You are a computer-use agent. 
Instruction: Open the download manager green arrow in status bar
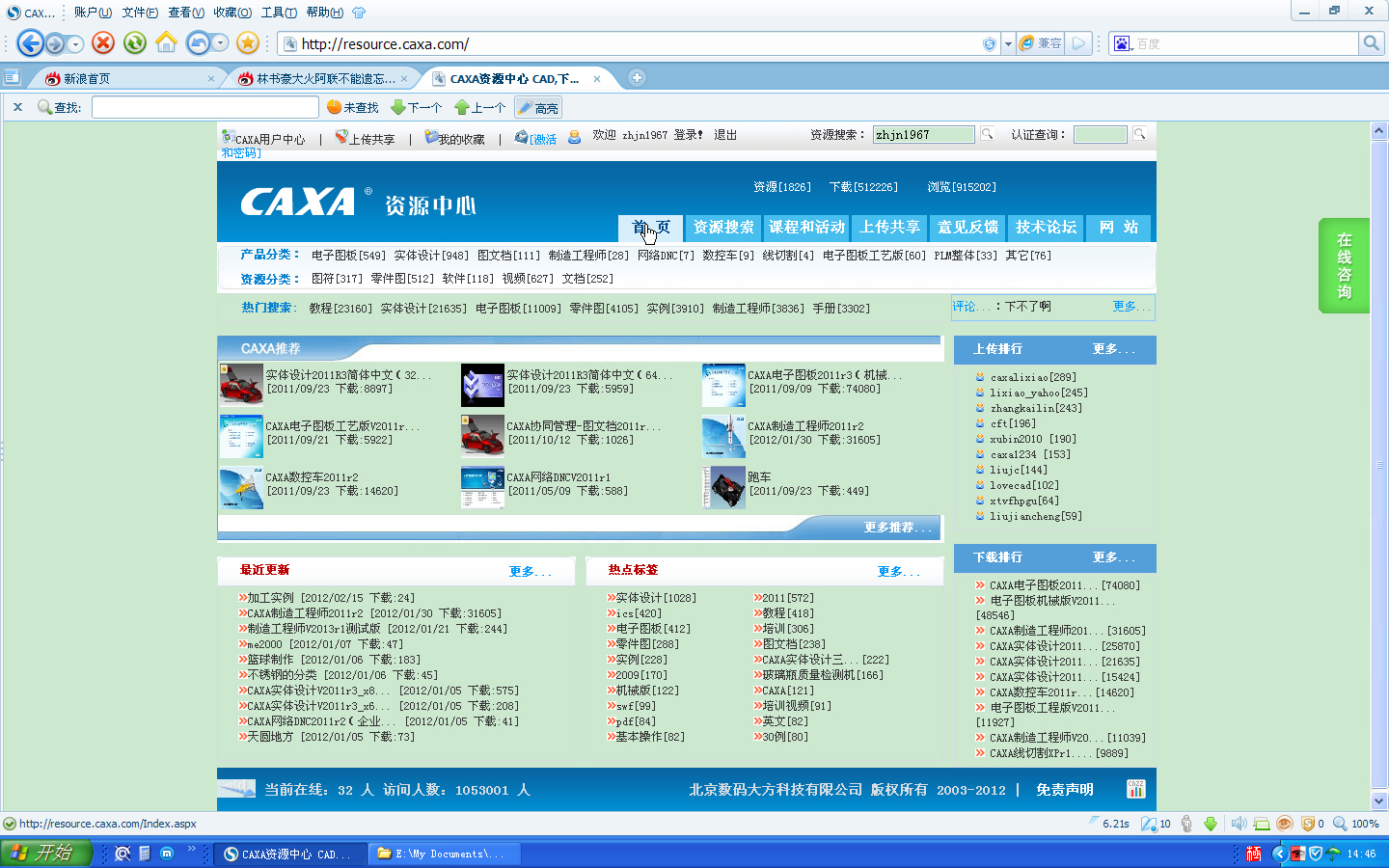(1211, 824)
